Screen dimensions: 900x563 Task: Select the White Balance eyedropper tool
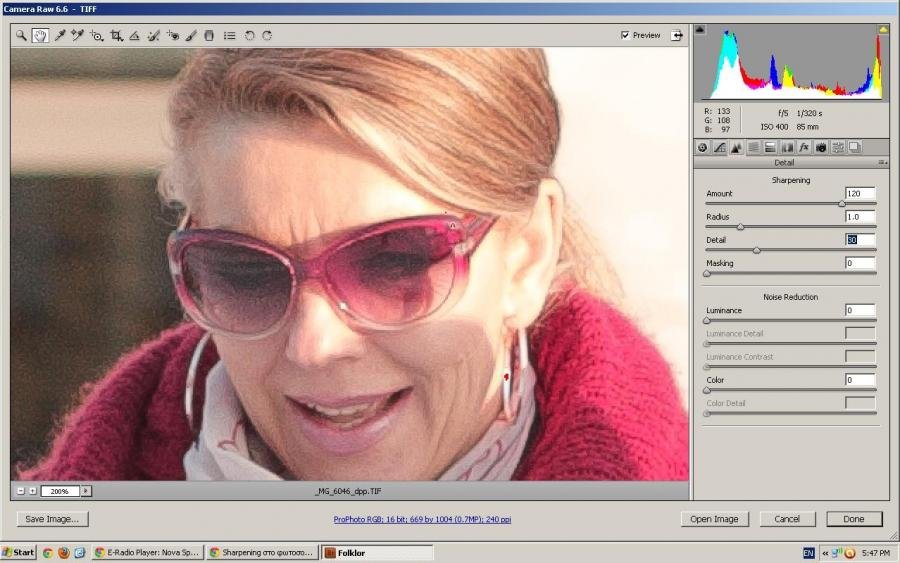click(59, 35)
